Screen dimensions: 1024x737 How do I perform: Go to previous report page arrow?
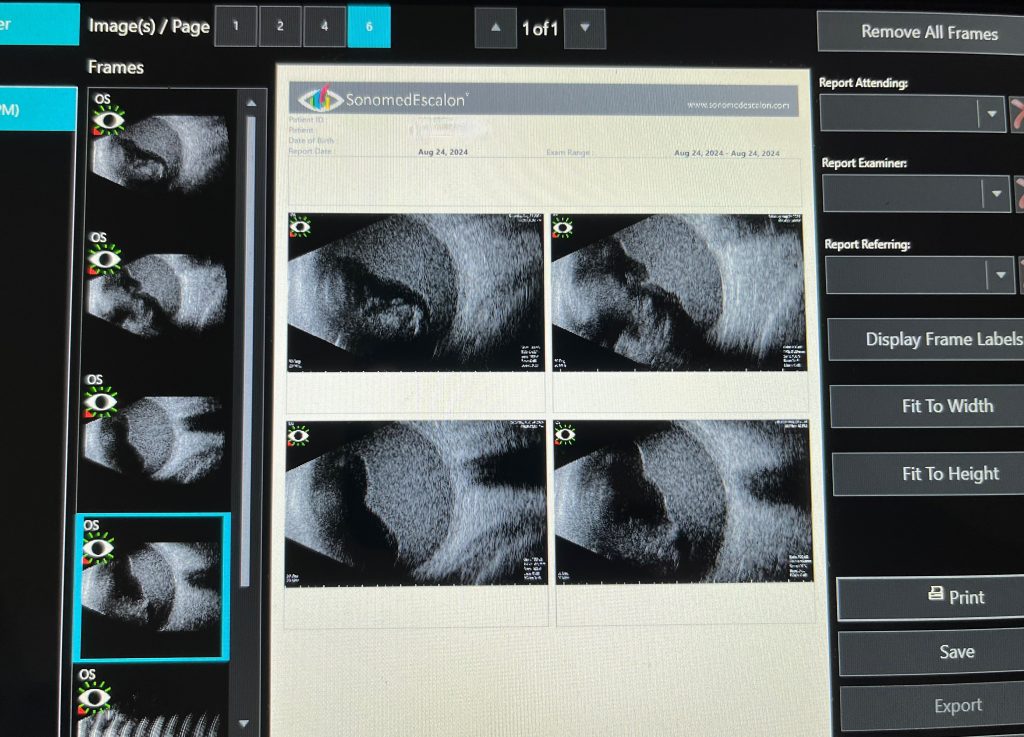click(x=496, y=28)
